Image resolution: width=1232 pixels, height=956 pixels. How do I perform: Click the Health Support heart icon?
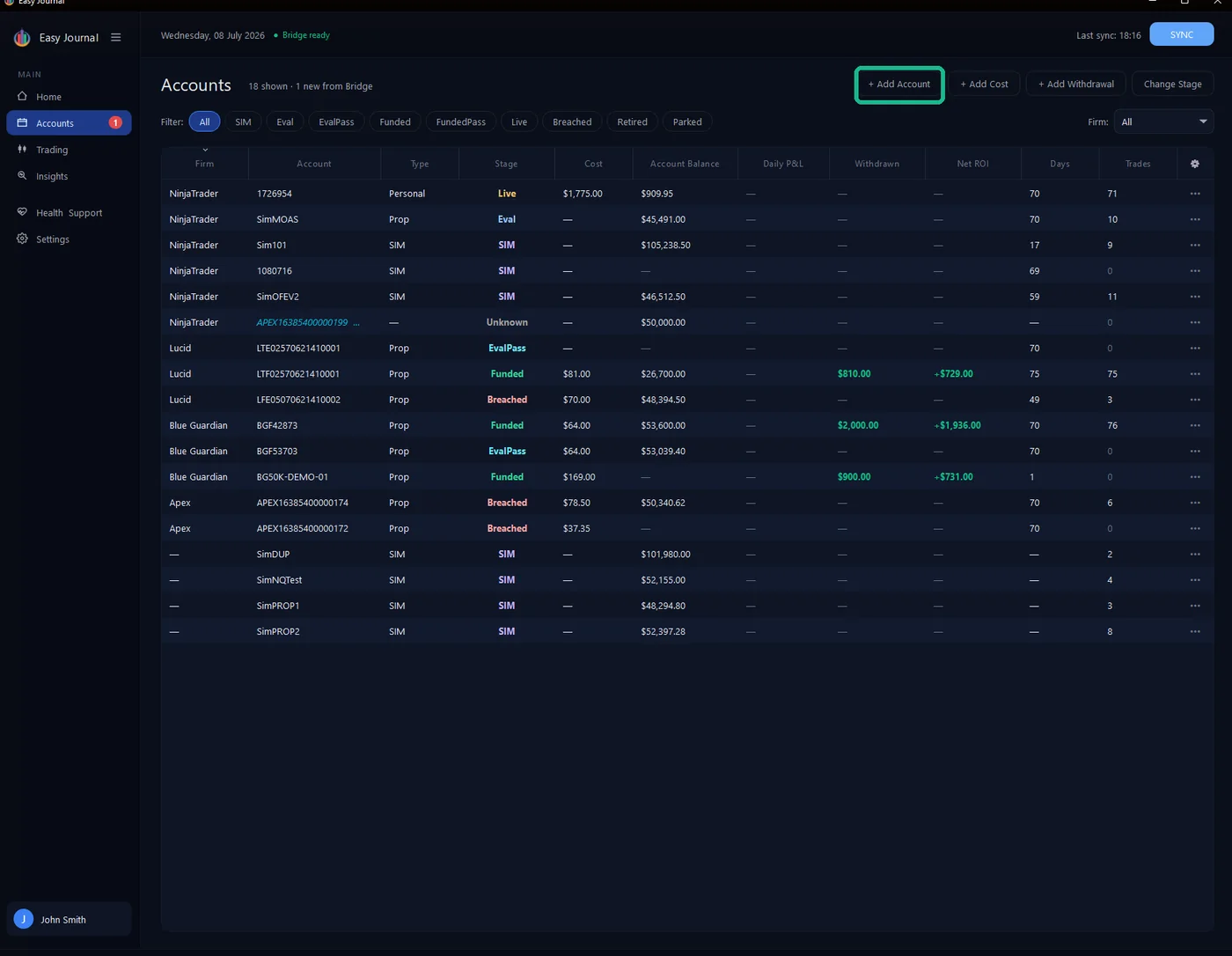(x=22, y=212)
